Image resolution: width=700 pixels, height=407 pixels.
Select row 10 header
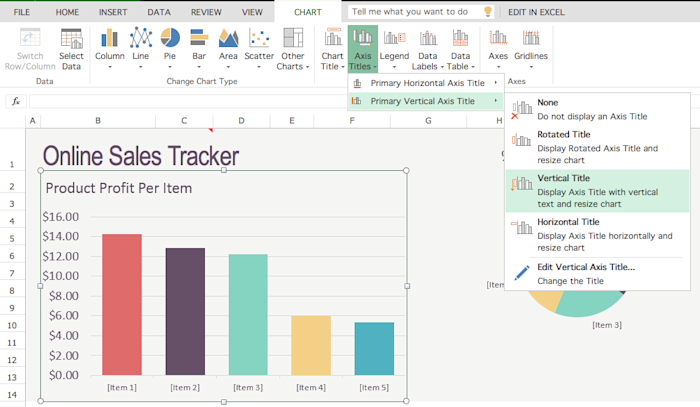pos(12,325)
